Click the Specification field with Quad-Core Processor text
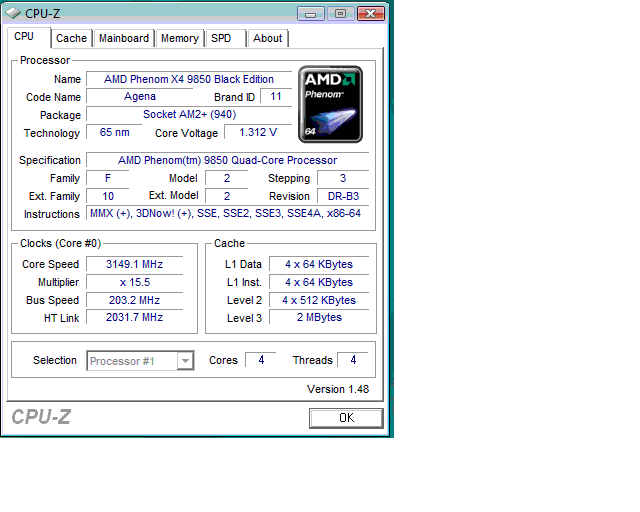The width and height of the screenshot is (640, 512). (227, 160)
